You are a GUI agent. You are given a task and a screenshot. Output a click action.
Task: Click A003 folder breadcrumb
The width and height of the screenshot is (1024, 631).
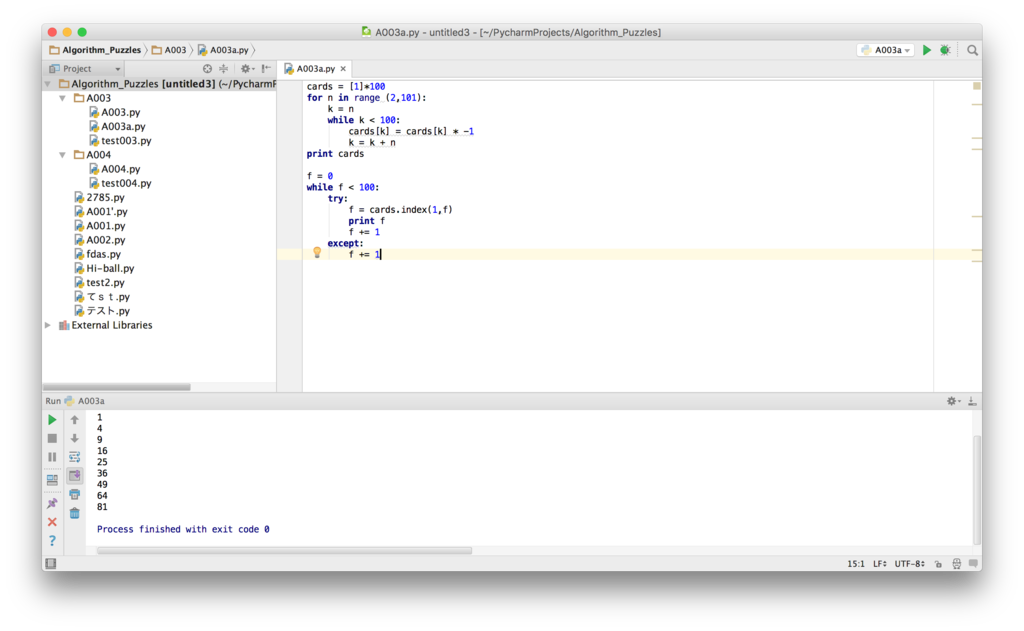(169, 50)
